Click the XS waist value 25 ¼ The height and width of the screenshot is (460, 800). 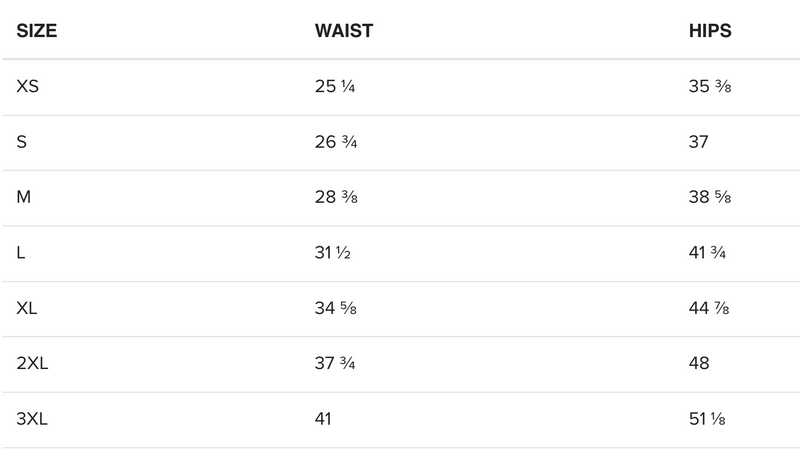pyautogui.click(x=335, y=87)
